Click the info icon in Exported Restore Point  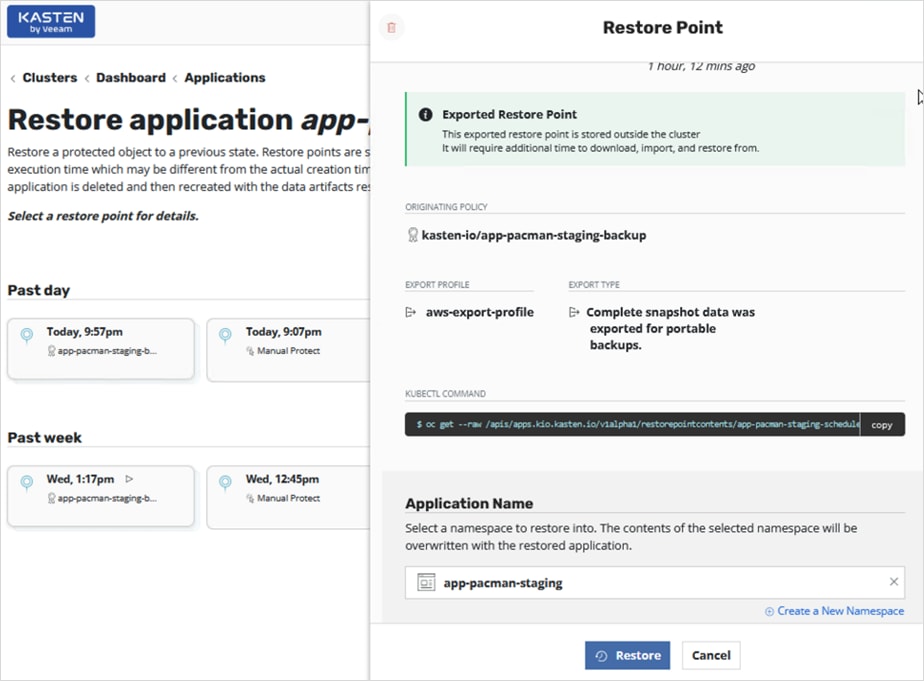coord(425,114)
